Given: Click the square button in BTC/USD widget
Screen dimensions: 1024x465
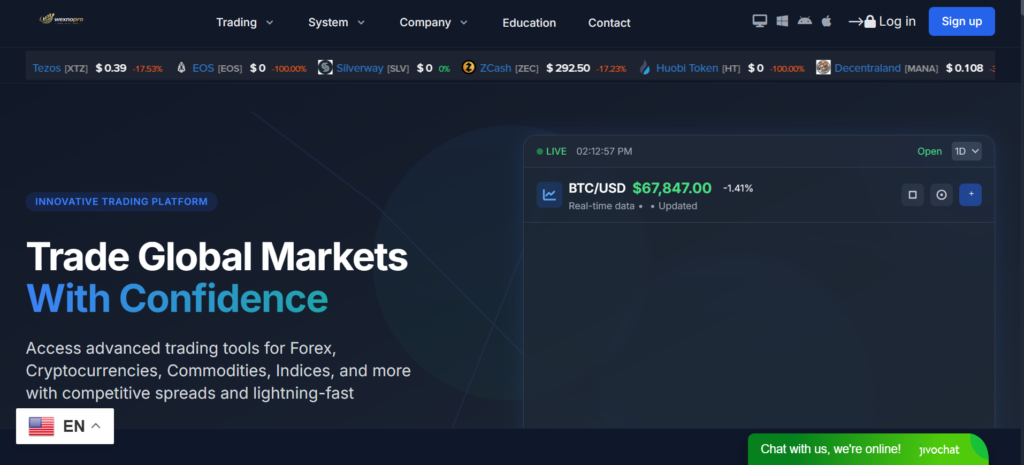Looking at the screenshot, I should 912,195.
